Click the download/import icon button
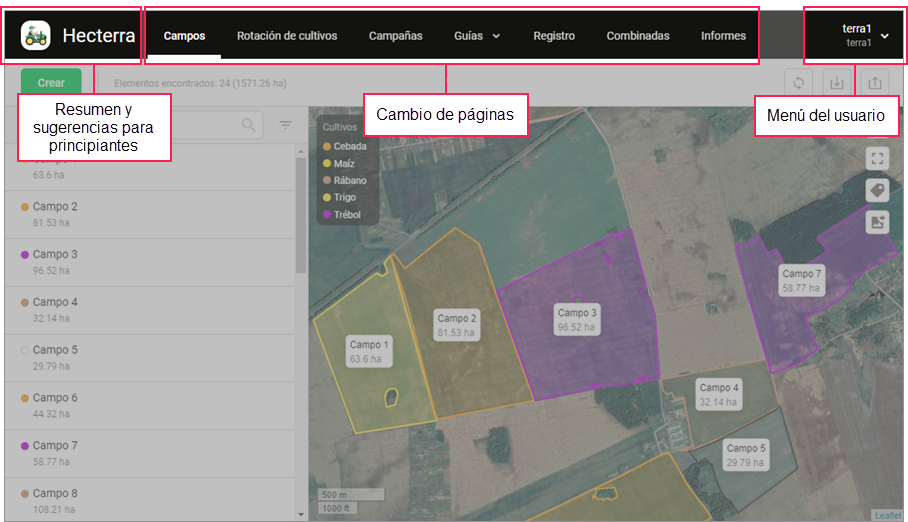Viewport: 908px width, 522px height. coord(837,83)
